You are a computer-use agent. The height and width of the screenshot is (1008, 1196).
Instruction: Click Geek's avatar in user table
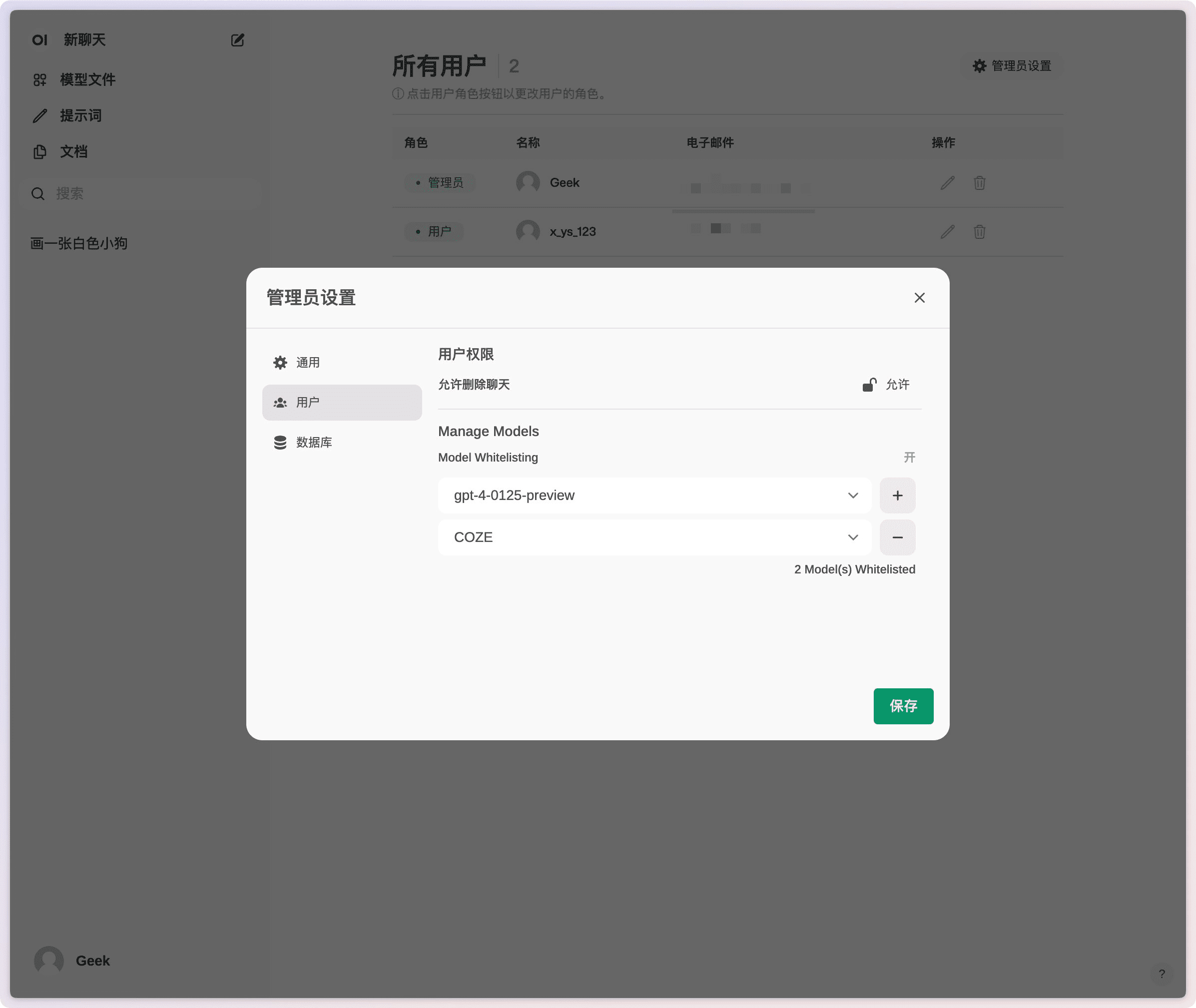coord(528,183)
